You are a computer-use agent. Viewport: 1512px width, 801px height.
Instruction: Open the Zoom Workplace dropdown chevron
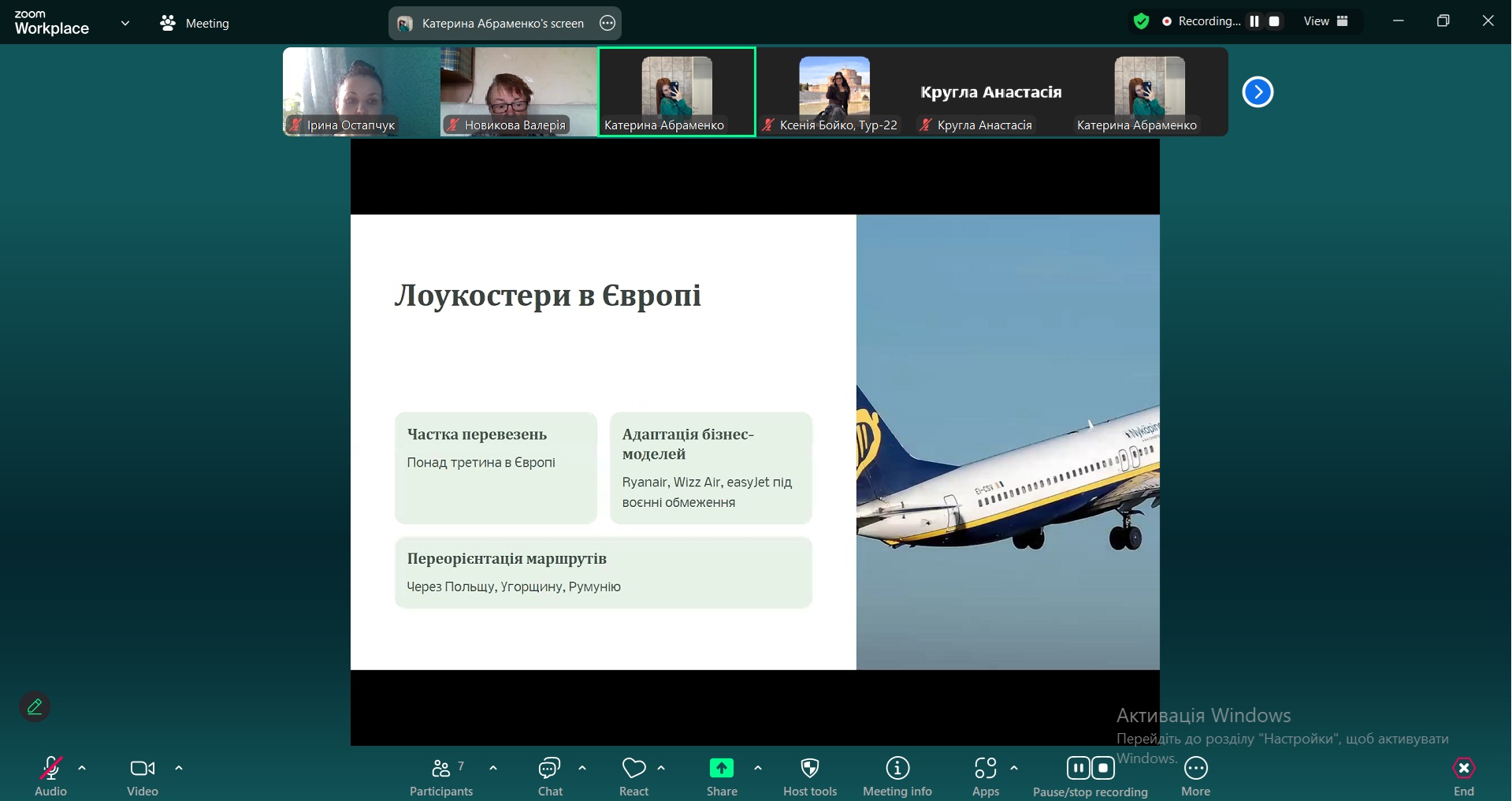[x=125, y=23]
